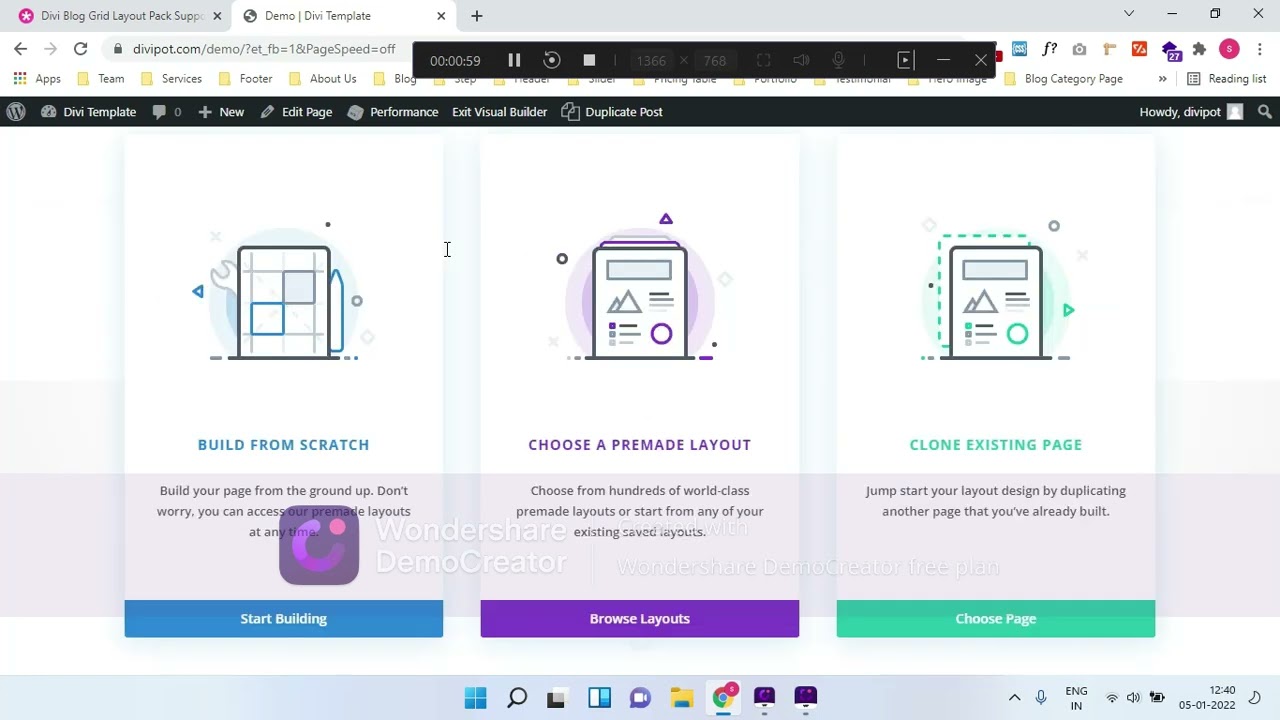
Task: Open File Explorer from the taskbar
Action: (681, 697)
